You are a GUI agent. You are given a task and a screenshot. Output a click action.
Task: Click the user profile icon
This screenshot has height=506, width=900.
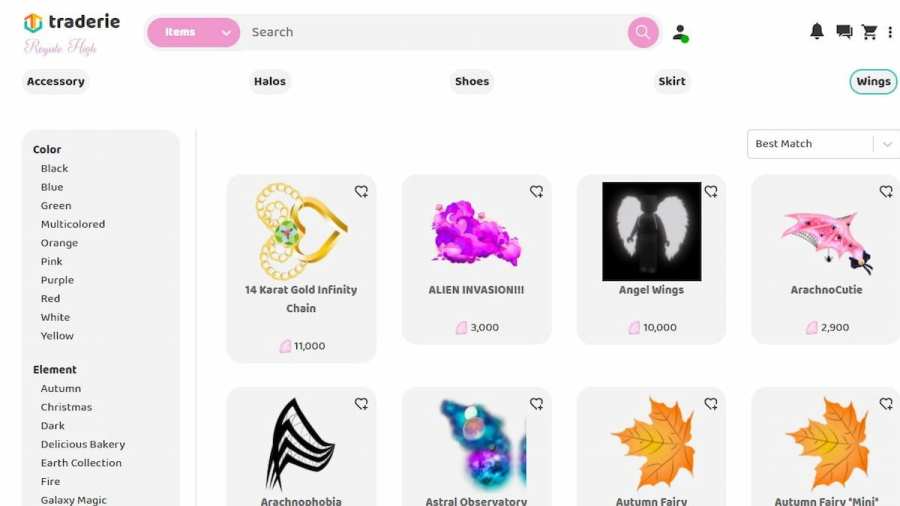(681, 33)
